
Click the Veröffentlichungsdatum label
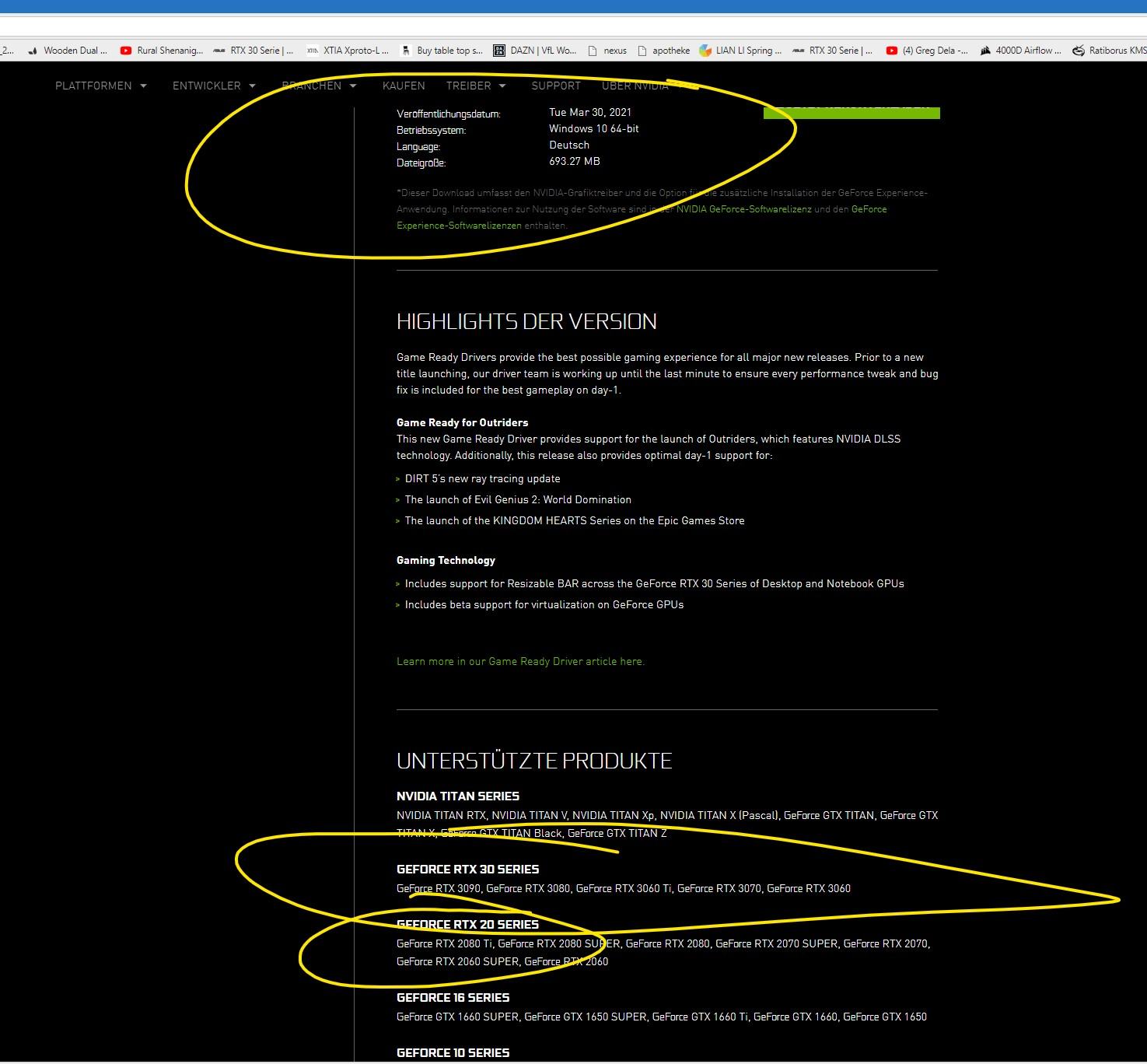[449, 114]
